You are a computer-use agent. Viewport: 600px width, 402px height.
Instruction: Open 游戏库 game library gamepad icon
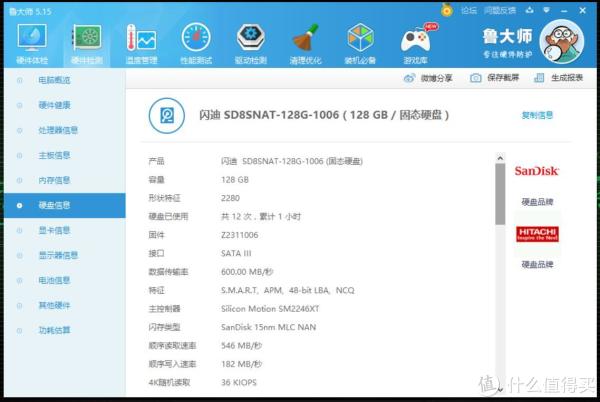coord(416,41)
